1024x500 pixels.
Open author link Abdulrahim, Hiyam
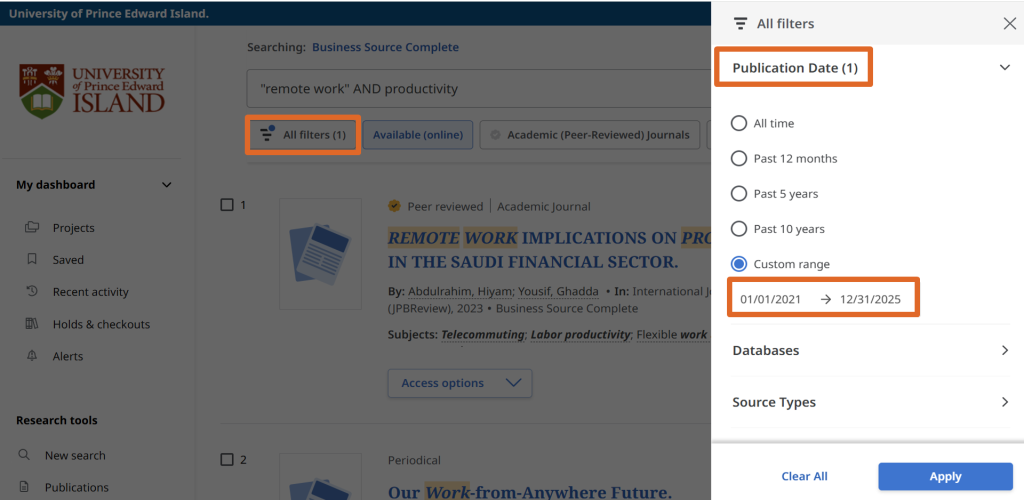point(460,291)
